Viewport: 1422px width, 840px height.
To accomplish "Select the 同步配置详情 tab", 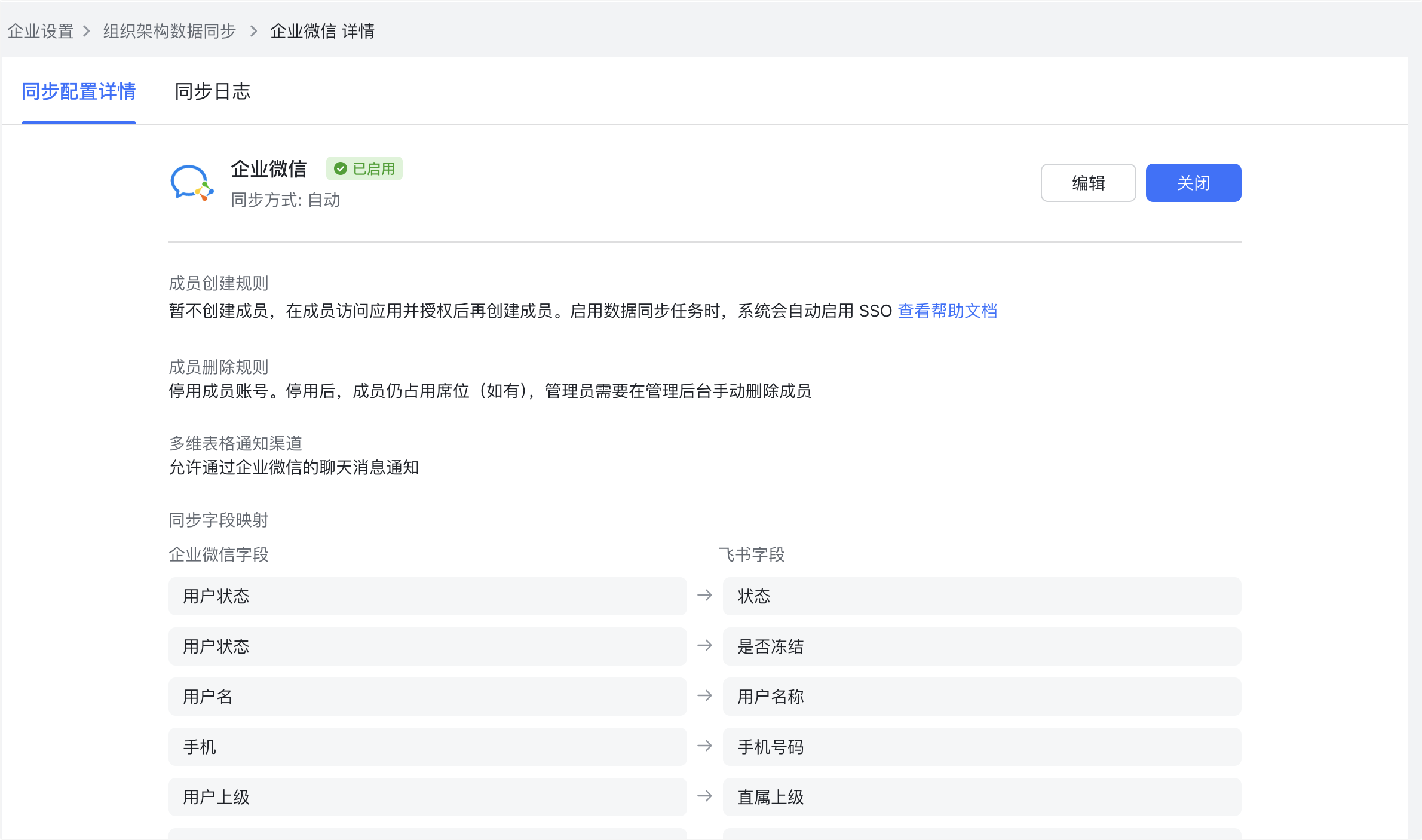I will pos(79,91).
